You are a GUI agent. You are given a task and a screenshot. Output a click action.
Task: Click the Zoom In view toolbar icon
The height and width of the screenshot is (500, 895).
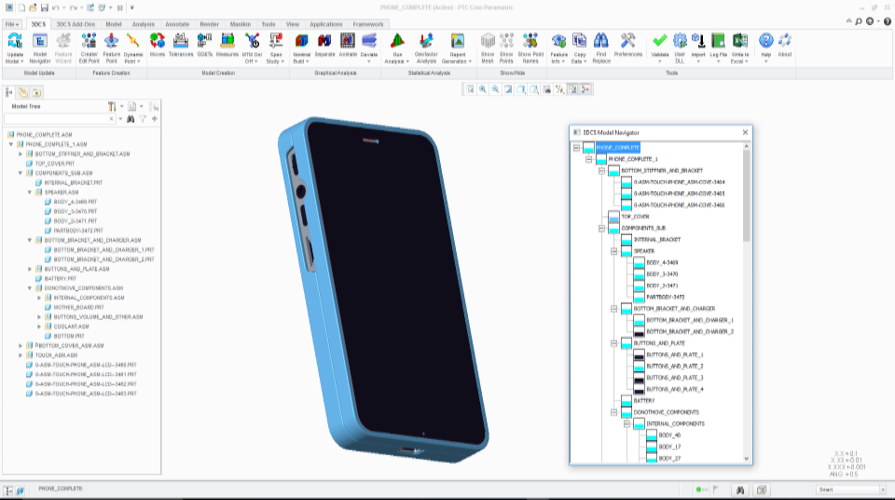(483, 90)
